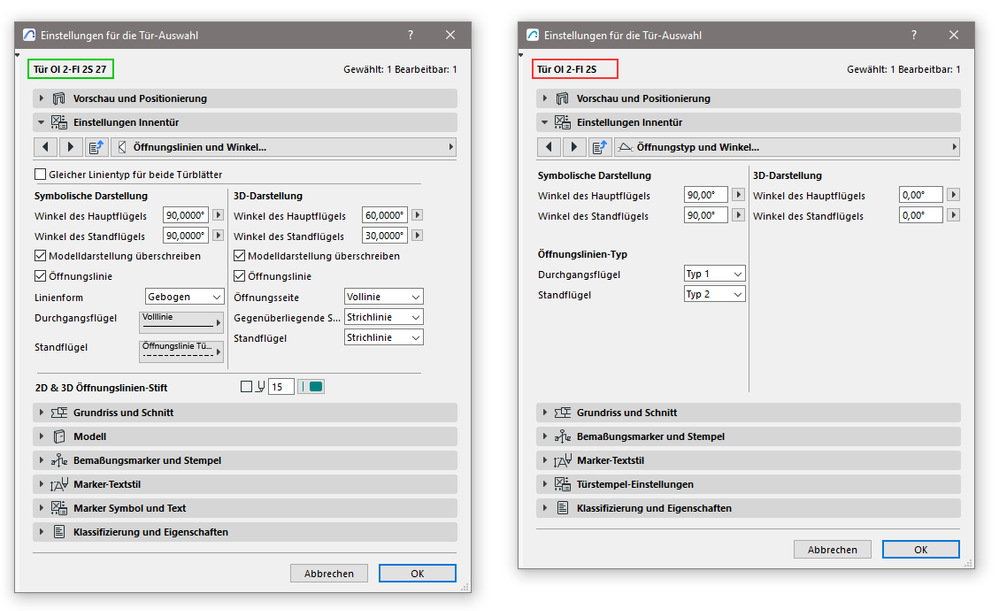The image size is (999, 611).
Task: Click 3D Winkel des Standflügels 30,0000° field
Action: [x=384, y=236]
